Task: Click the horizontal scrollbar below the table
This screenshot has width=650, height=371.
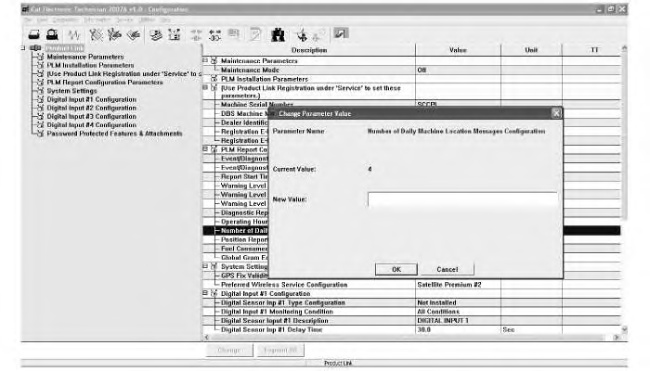Action: pos(413,337)
